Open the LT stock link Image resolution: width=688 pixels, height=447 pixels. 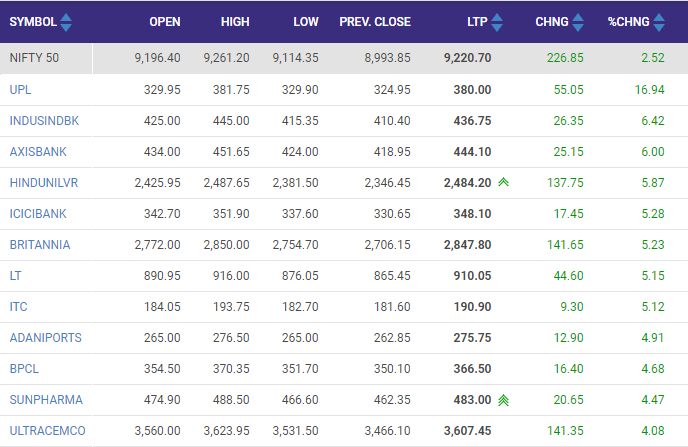tap(15, 275)
